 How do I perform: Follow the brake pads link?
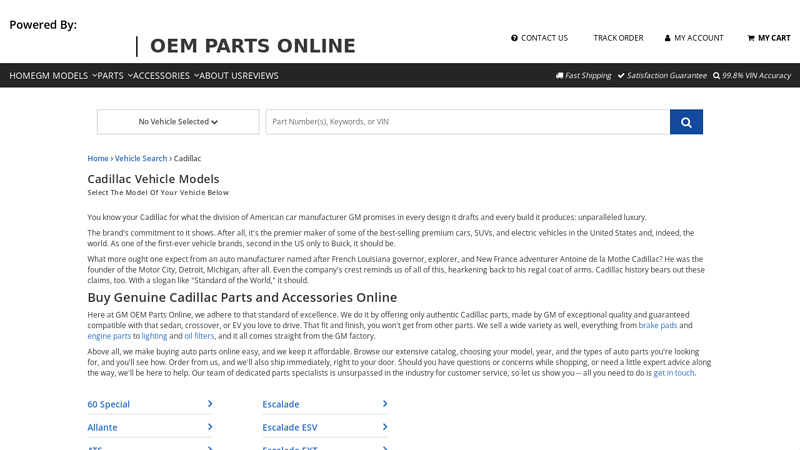click(658, 325)
